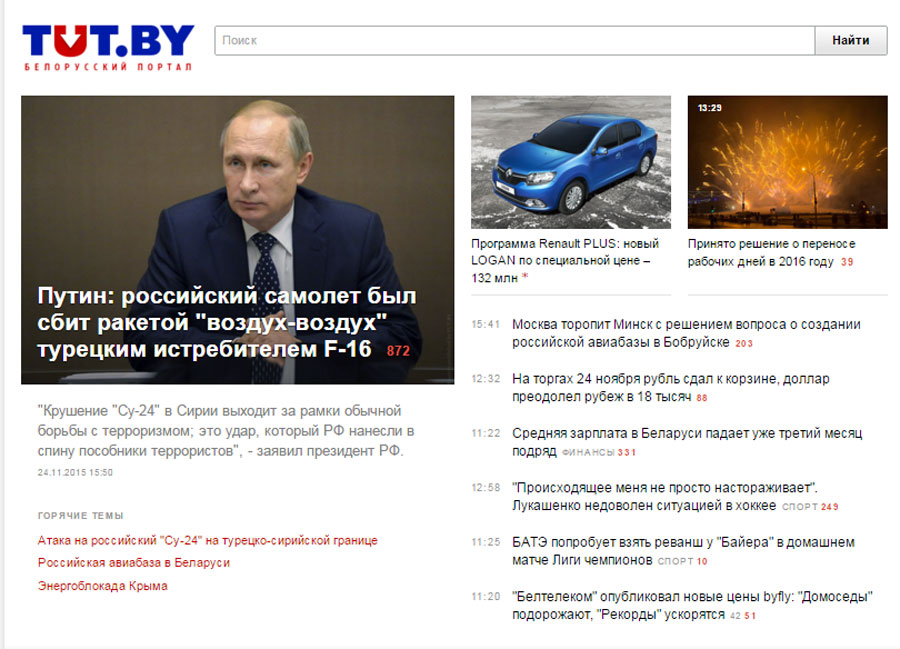Select the ФИНАНСЫ category tag
The height and width of the screenshot is (649, 900).
coord(588,452)
